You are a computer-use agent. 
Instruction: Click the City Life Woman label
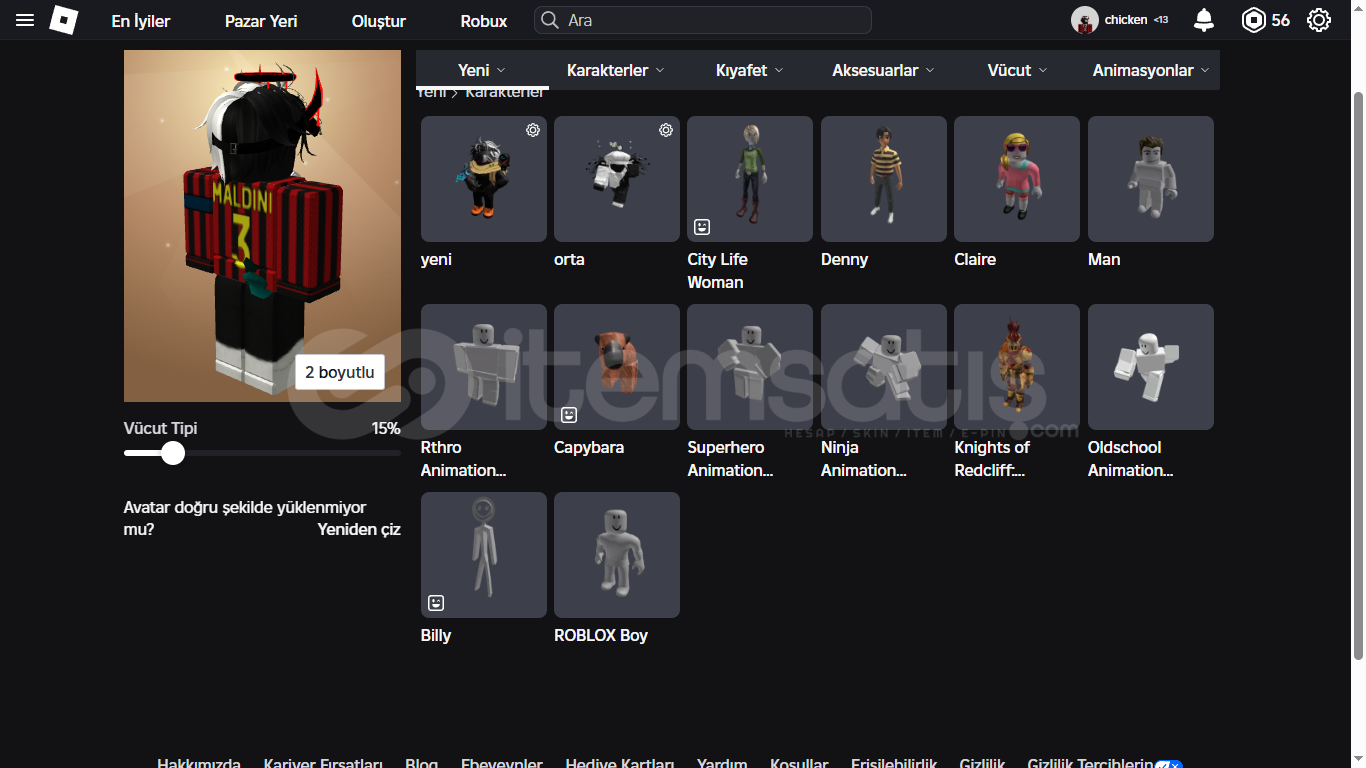click(x=718, y=271)
